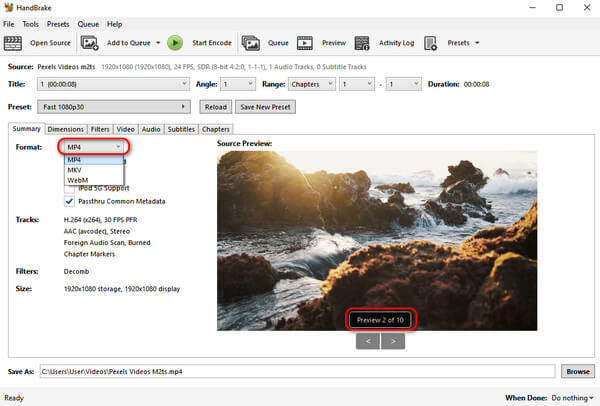Click the 'AAC (avcodec), Stereo' track text

point(96,231)
